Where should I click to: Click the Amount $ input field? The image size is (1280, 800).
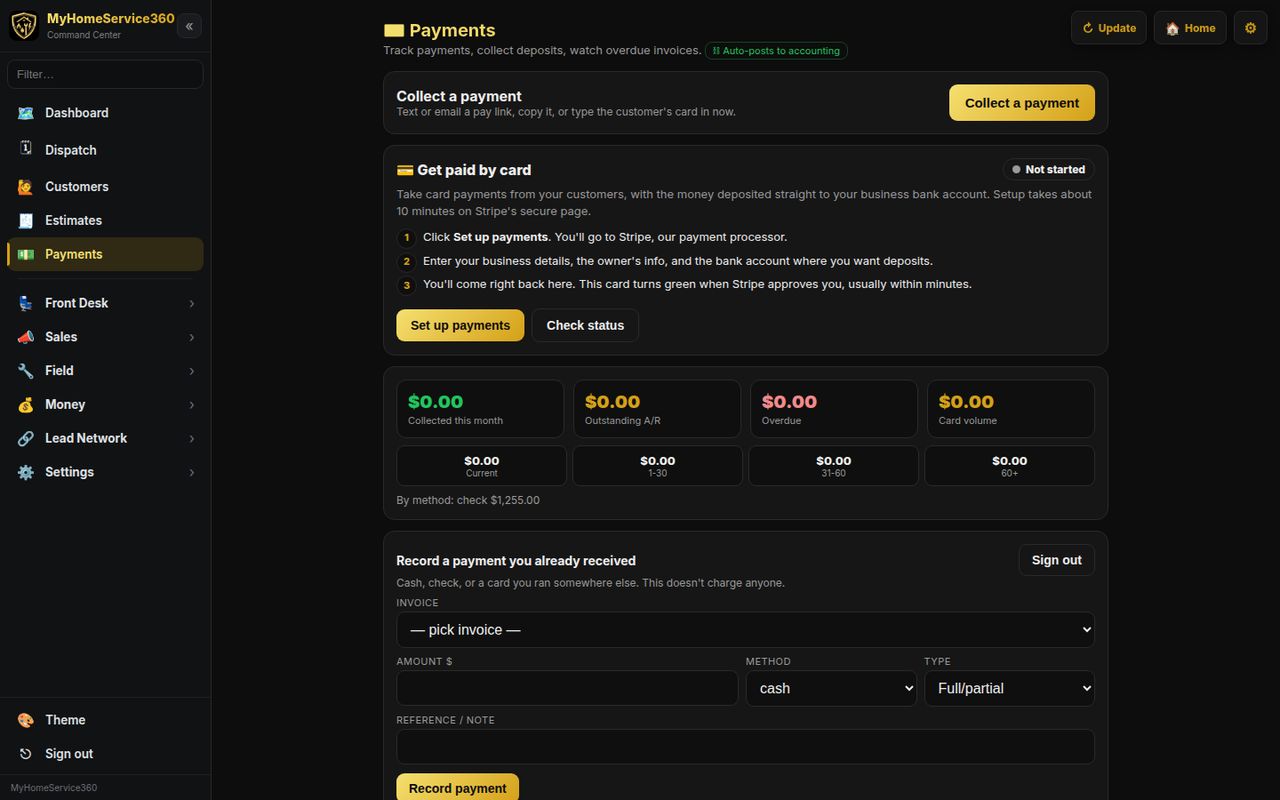pos(567,688)
